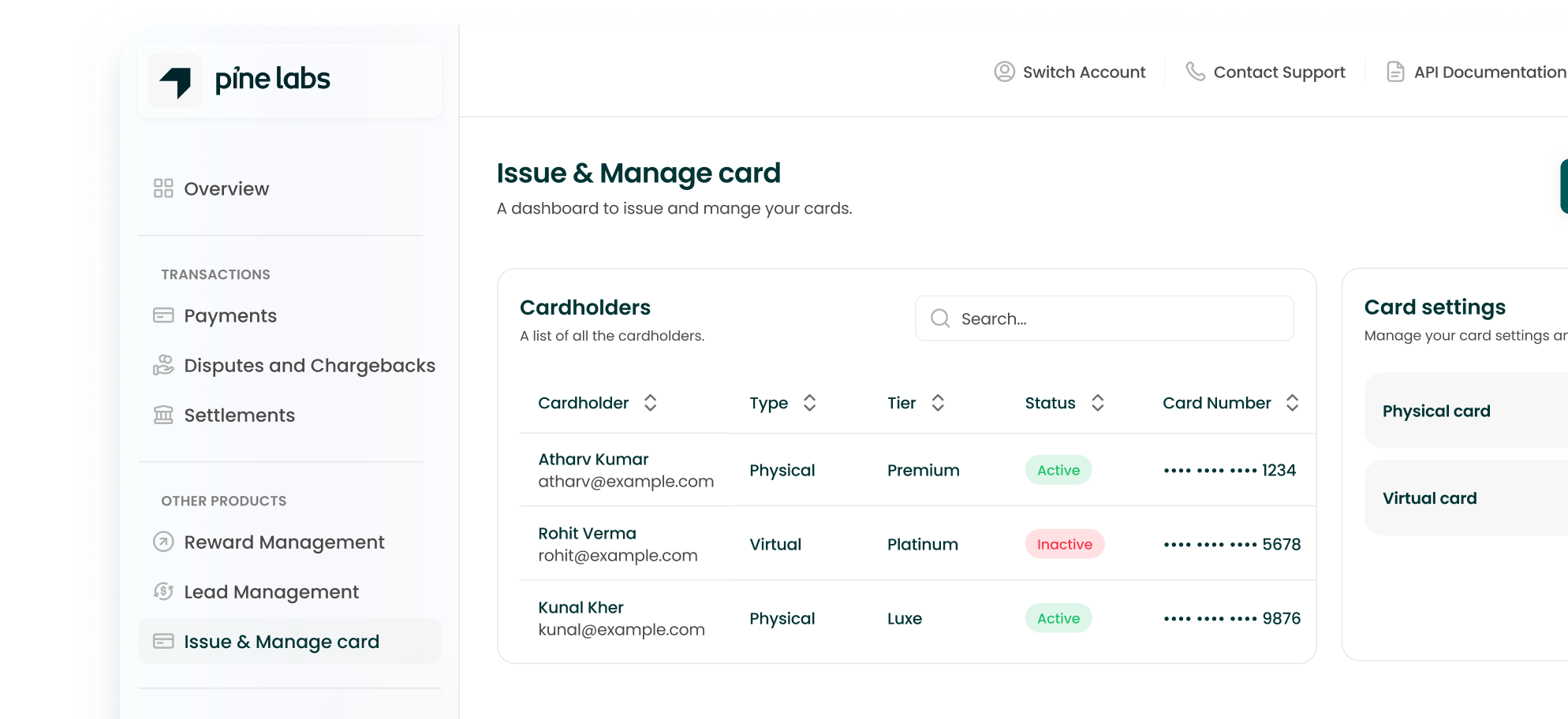Click the Platinum tier cell
This screenshot has height=719, width=1568.
[922, 544]
